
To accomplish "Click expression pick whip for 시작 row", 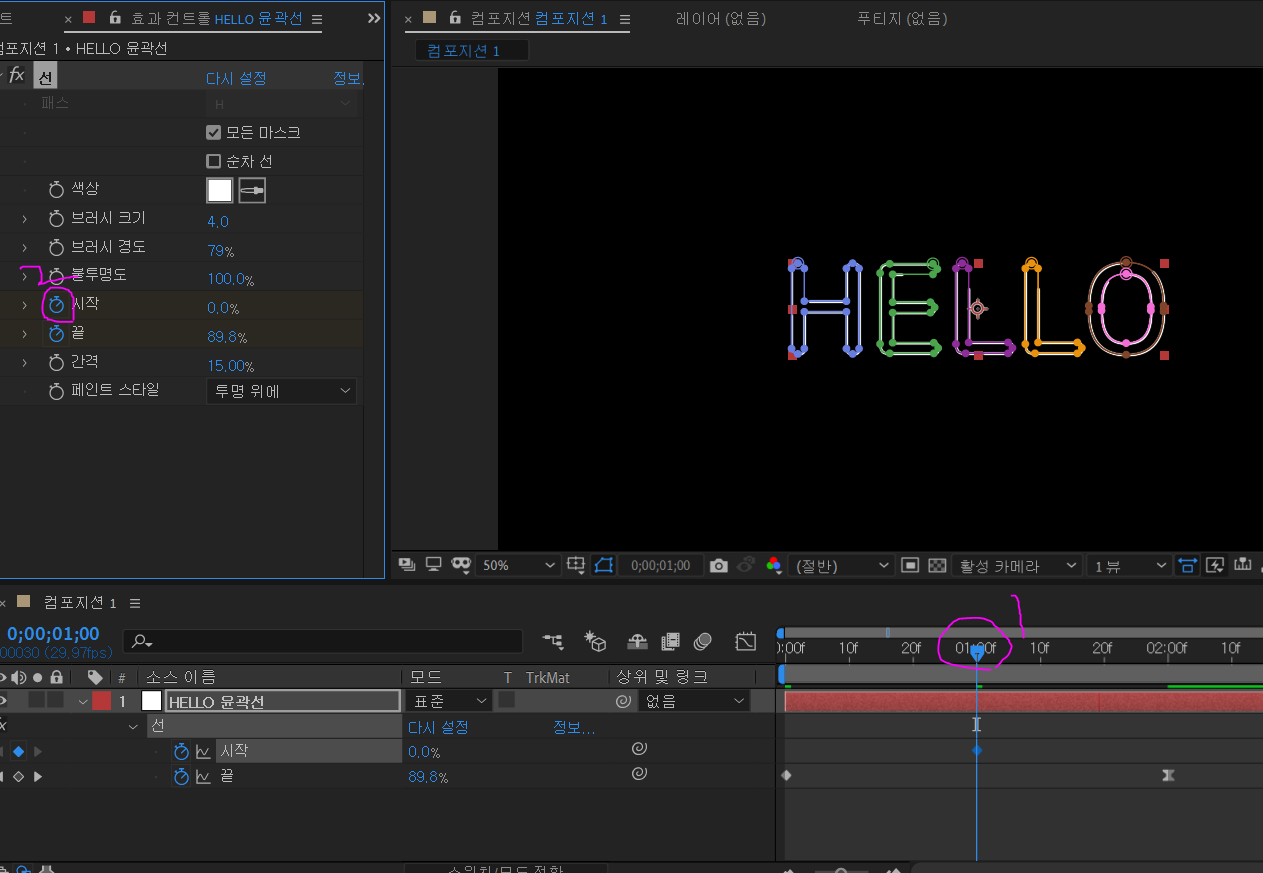I will [x=638, y=749].
